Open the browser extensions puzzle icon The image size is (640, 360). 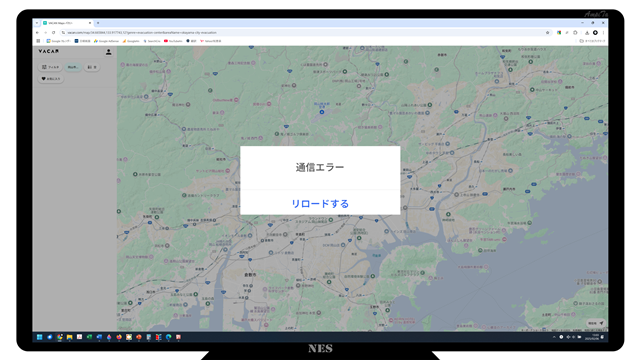pyautogui.click(x=575, y=33)
